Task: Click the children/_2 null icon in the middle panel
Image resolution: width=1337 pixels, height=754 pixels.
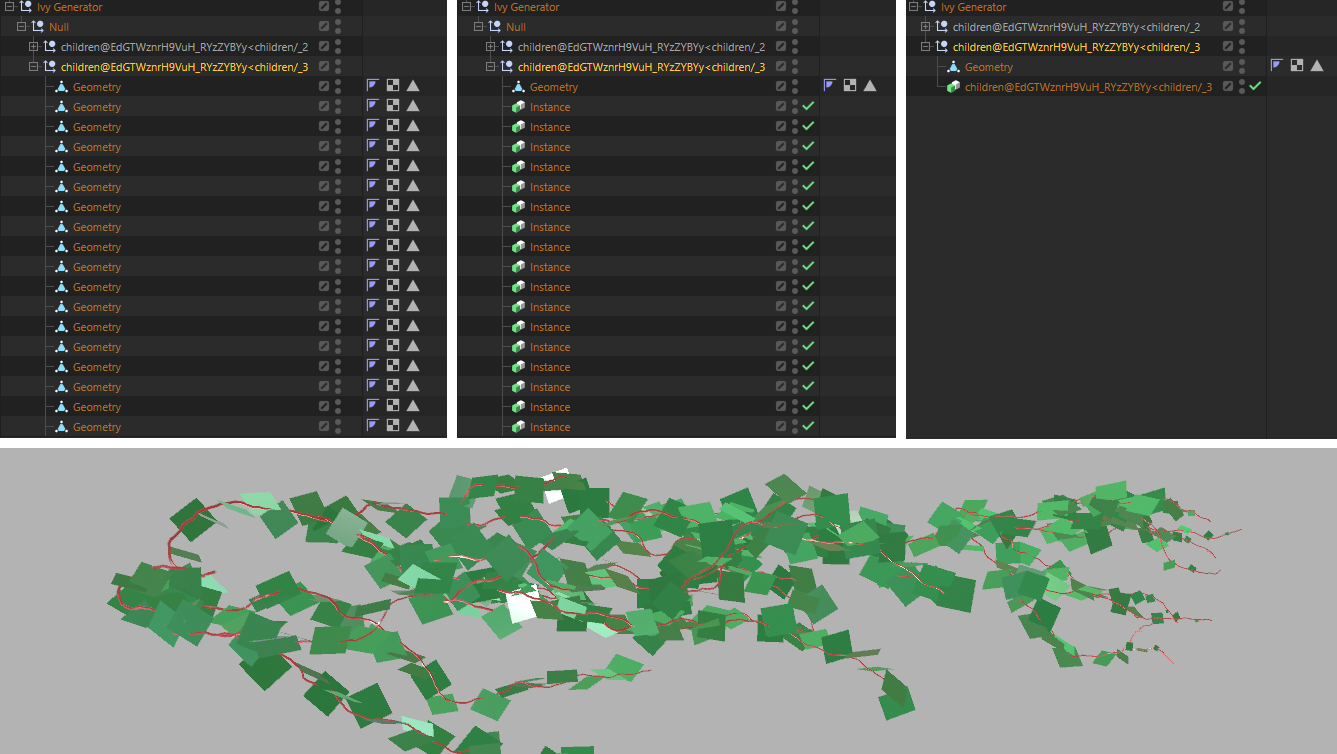Action: pos(505,47)
